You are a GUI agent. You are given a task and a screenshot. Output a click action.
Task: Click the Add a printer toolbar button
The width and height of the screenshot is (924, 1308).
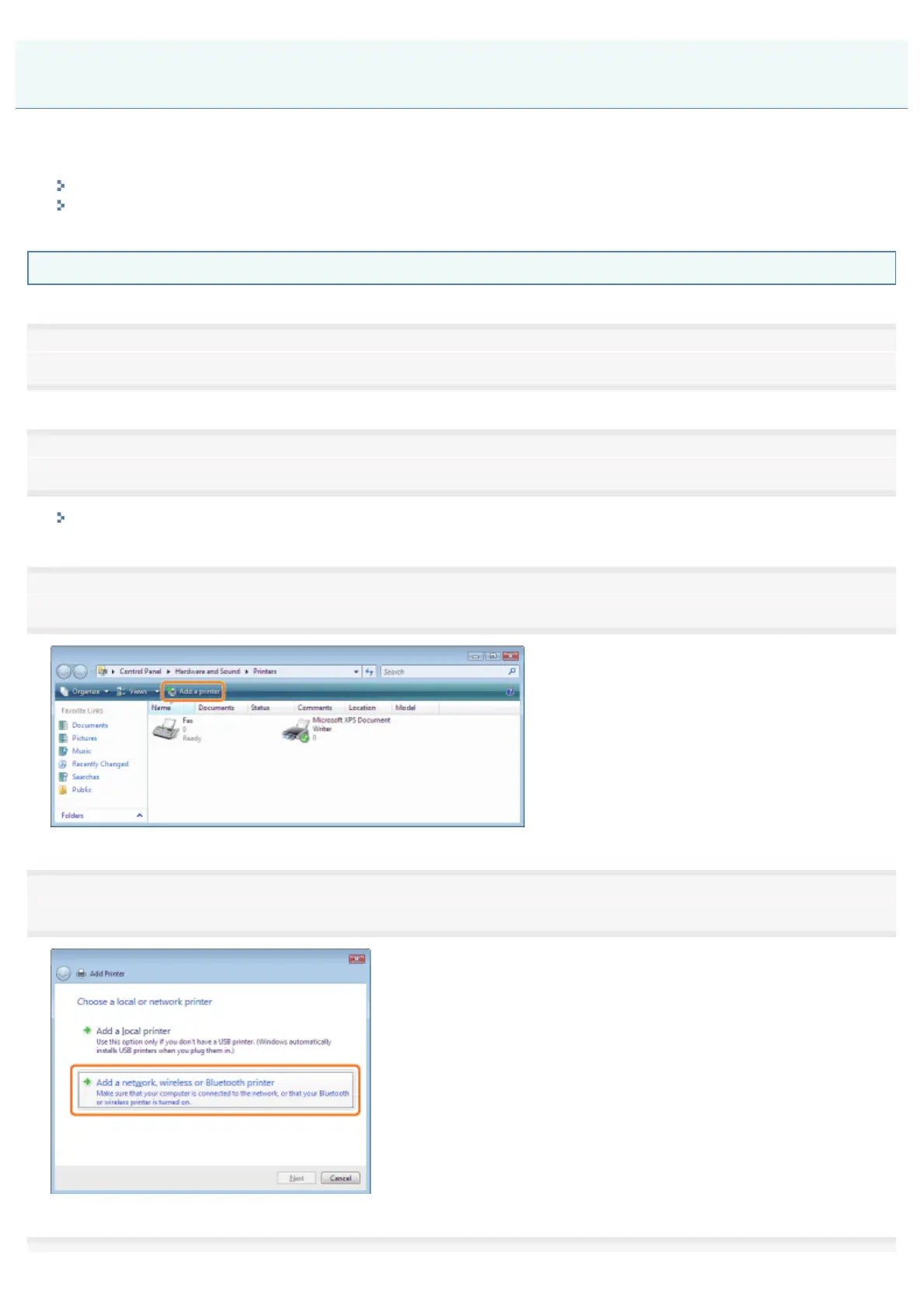(x=193, y=691)
